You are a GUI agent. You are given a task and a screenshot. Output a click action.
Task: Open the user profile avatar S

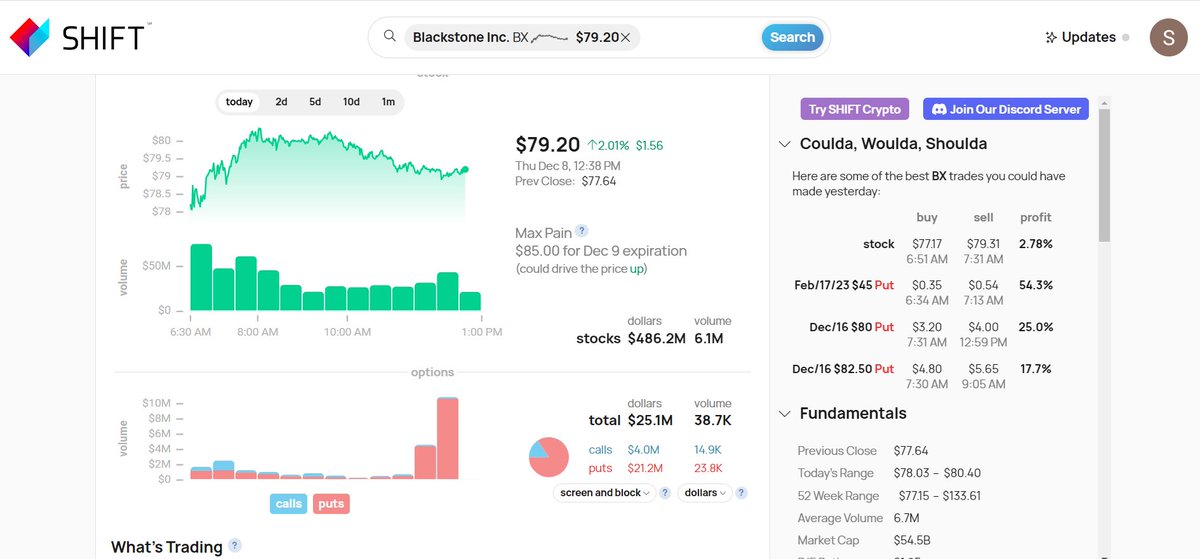pos(1169,37)
